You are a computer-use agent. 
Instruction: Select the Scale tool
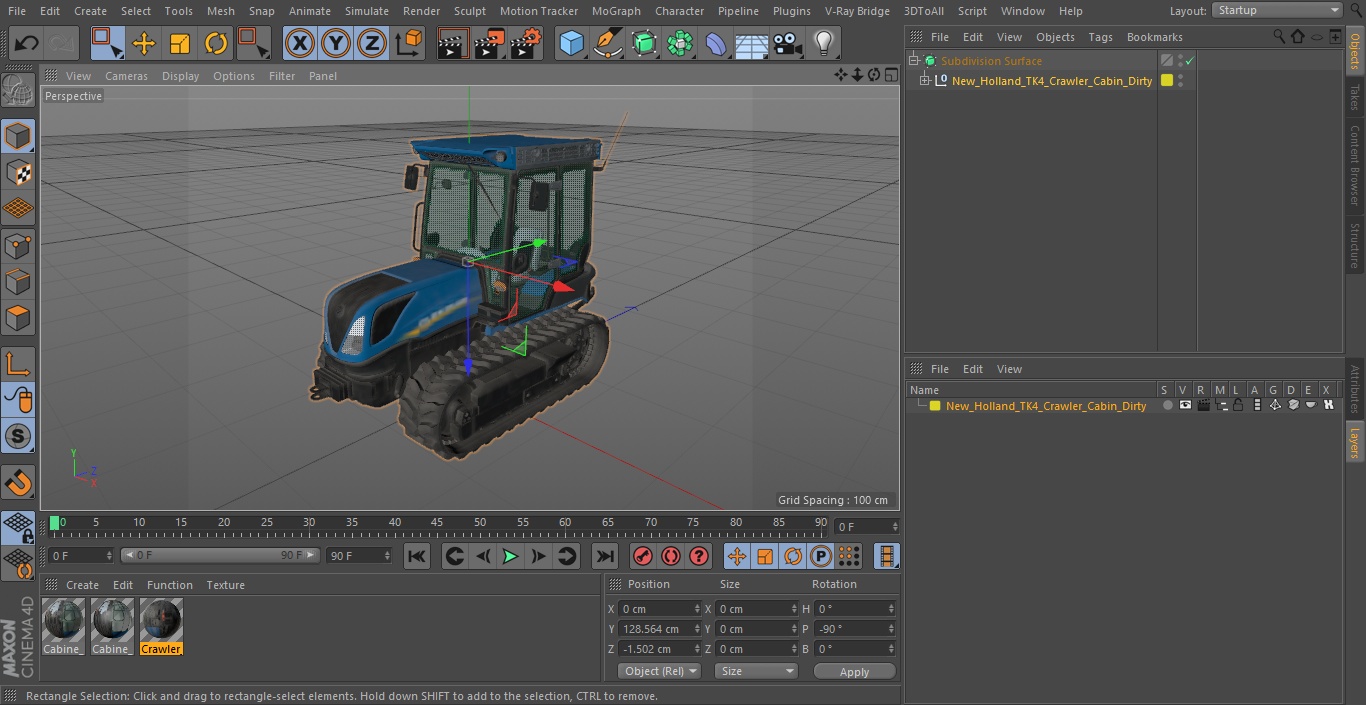coord(180,44)
